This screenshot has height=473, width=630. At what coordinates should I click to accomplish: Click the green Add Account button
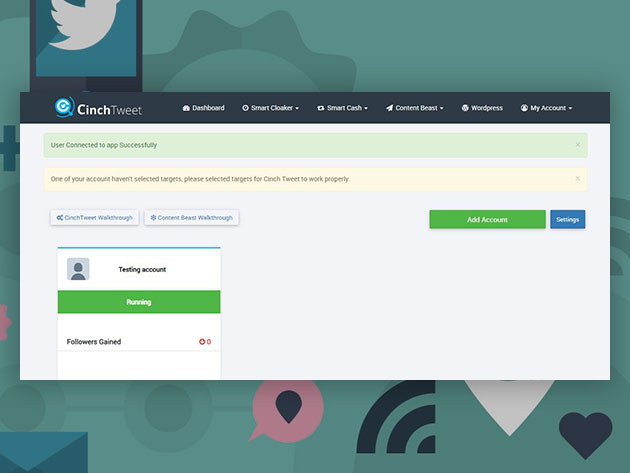(487, 219)
